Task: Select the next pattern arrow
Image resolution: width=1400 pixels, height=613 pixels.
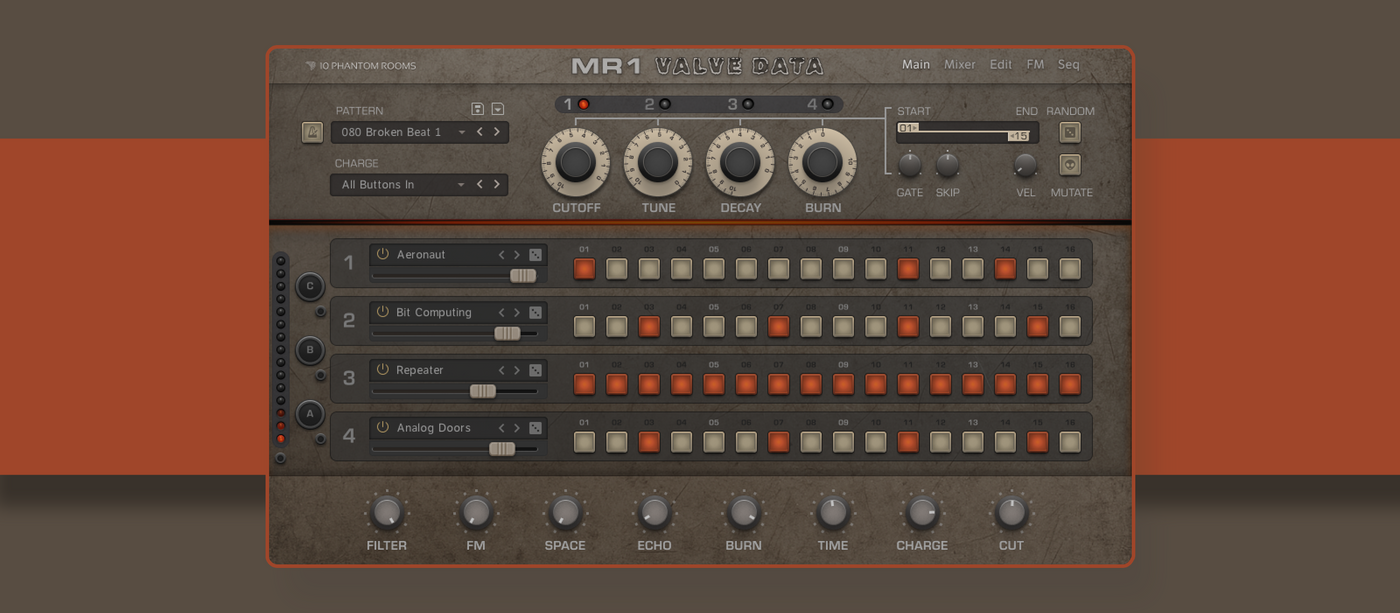Action: tap(496, 132)
